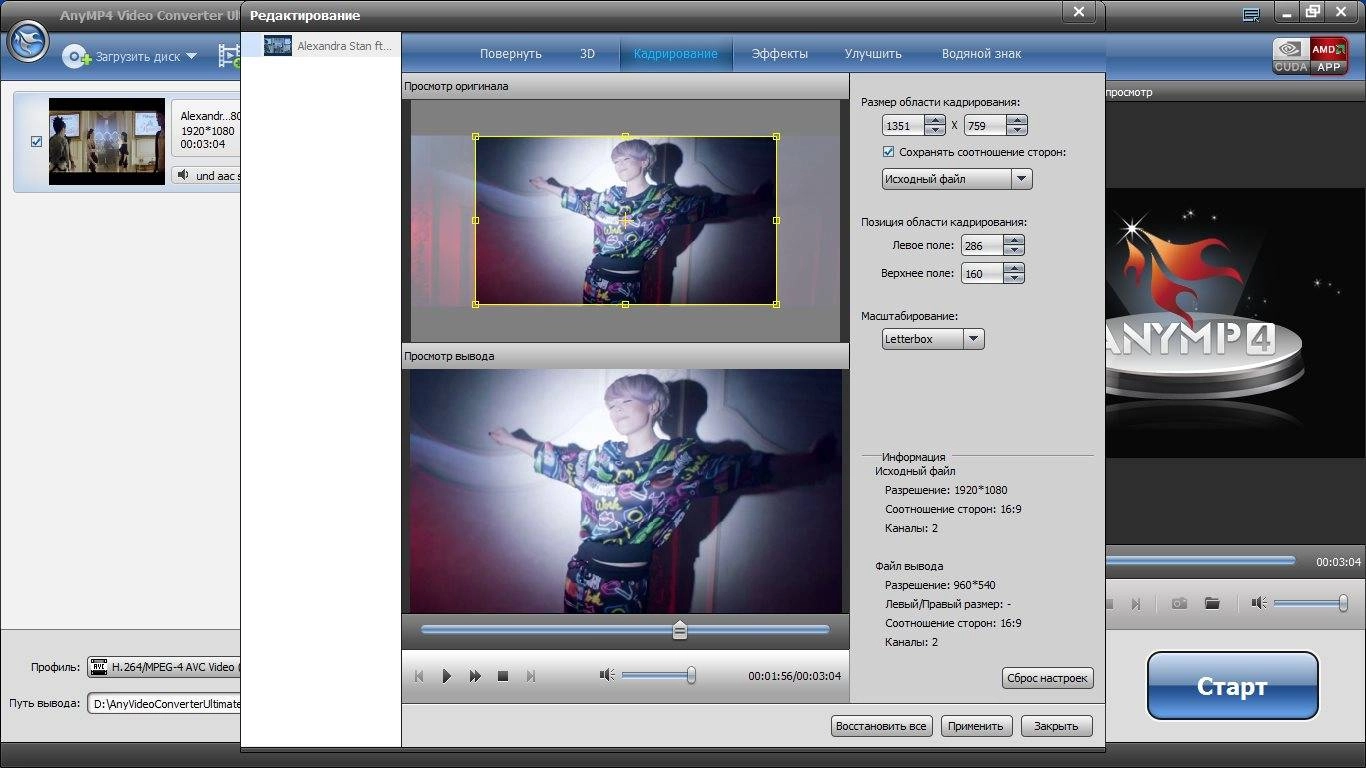Switch to the Эффекты tab
This screenshot has width=1366, height=768.
[x=780, y=54]
